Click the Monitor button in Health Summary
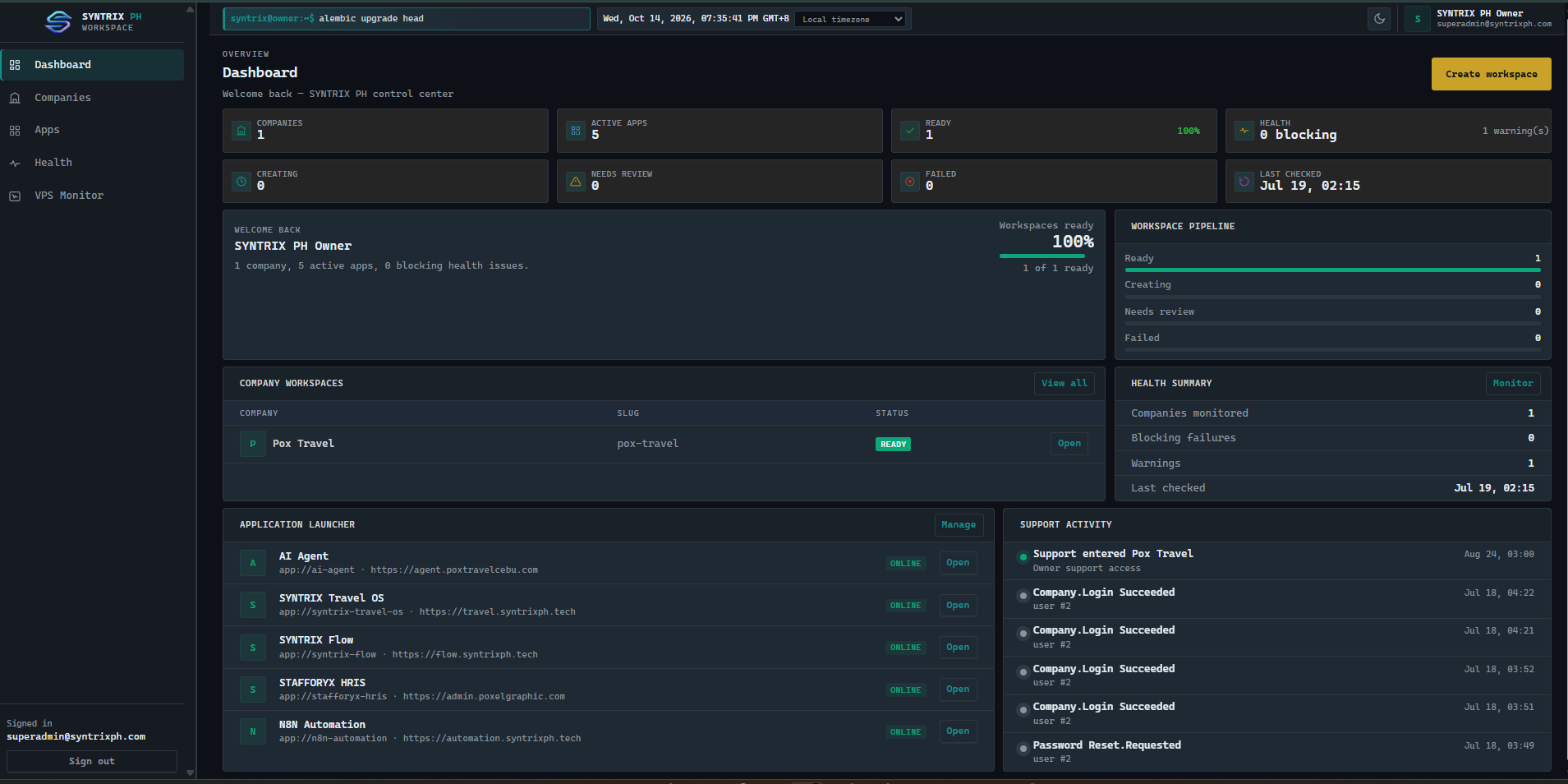 [x=1512, y=384]
